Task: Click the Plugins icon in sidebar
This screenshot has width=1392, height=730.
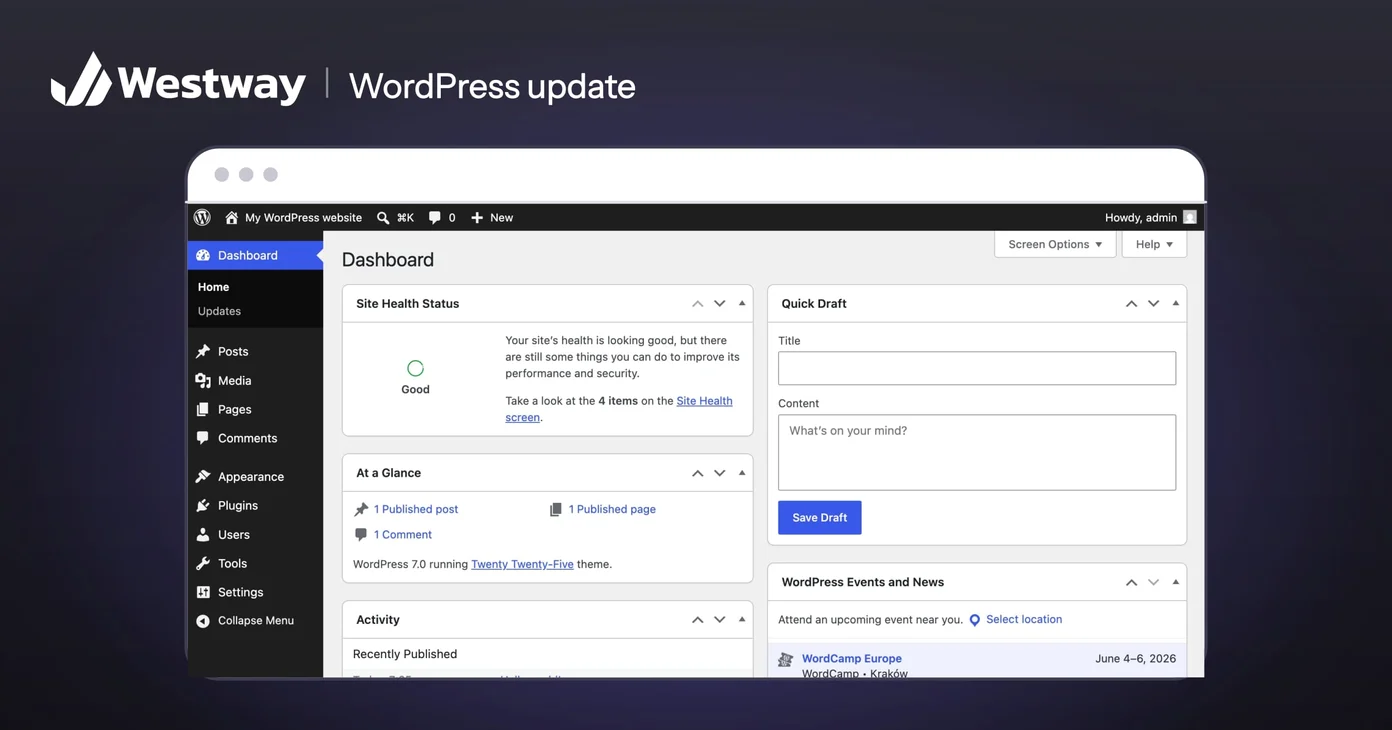Action: (203, 505)
